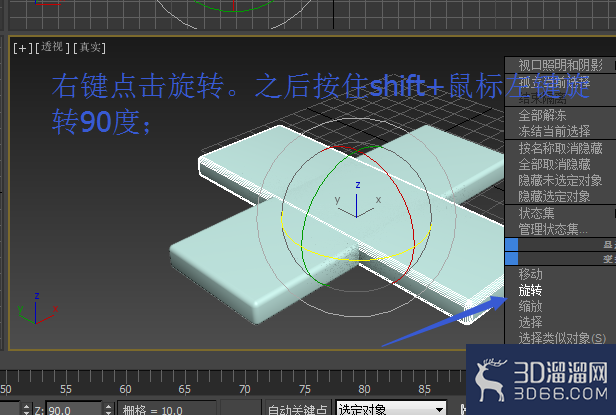Click frame 85 on the time ruler

point(424,389)
